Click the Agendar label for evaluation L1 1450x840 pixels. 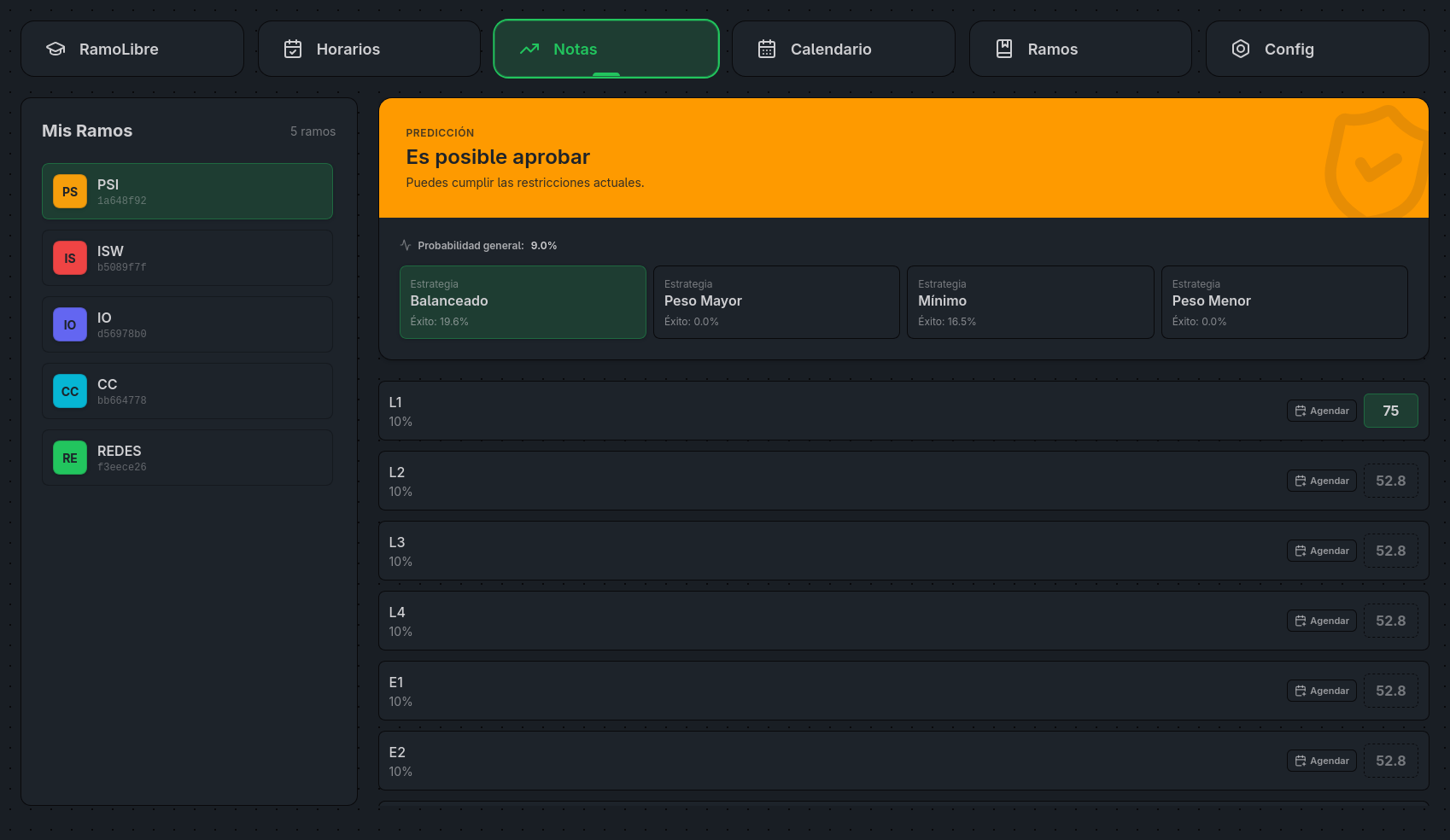click(1330, 411)
